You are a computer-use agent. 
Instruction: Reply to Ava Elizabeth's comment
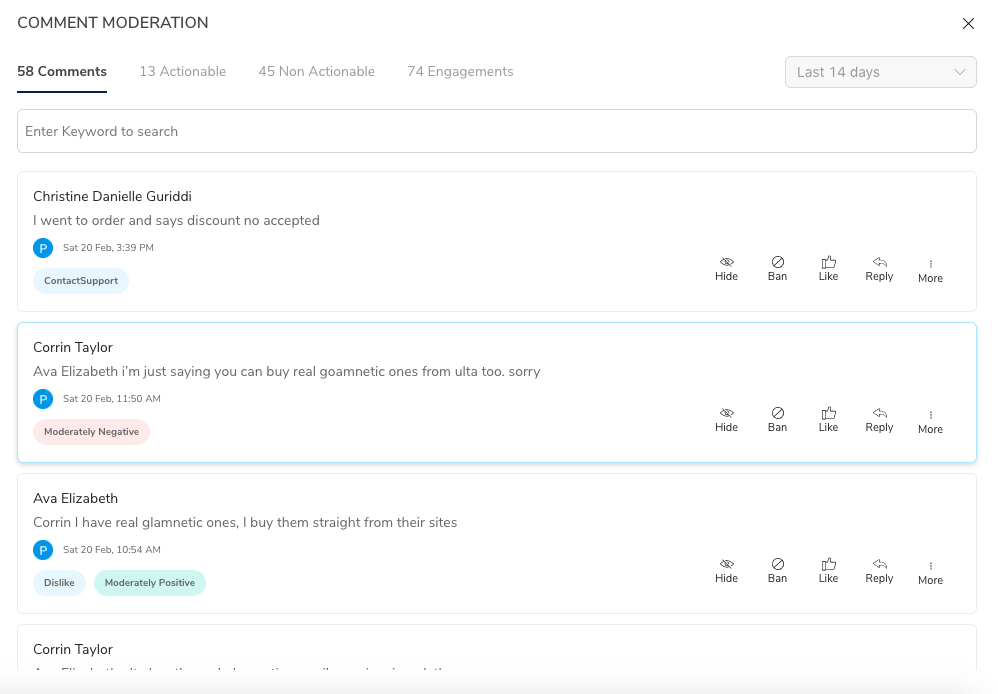click(x=879, y=571)
